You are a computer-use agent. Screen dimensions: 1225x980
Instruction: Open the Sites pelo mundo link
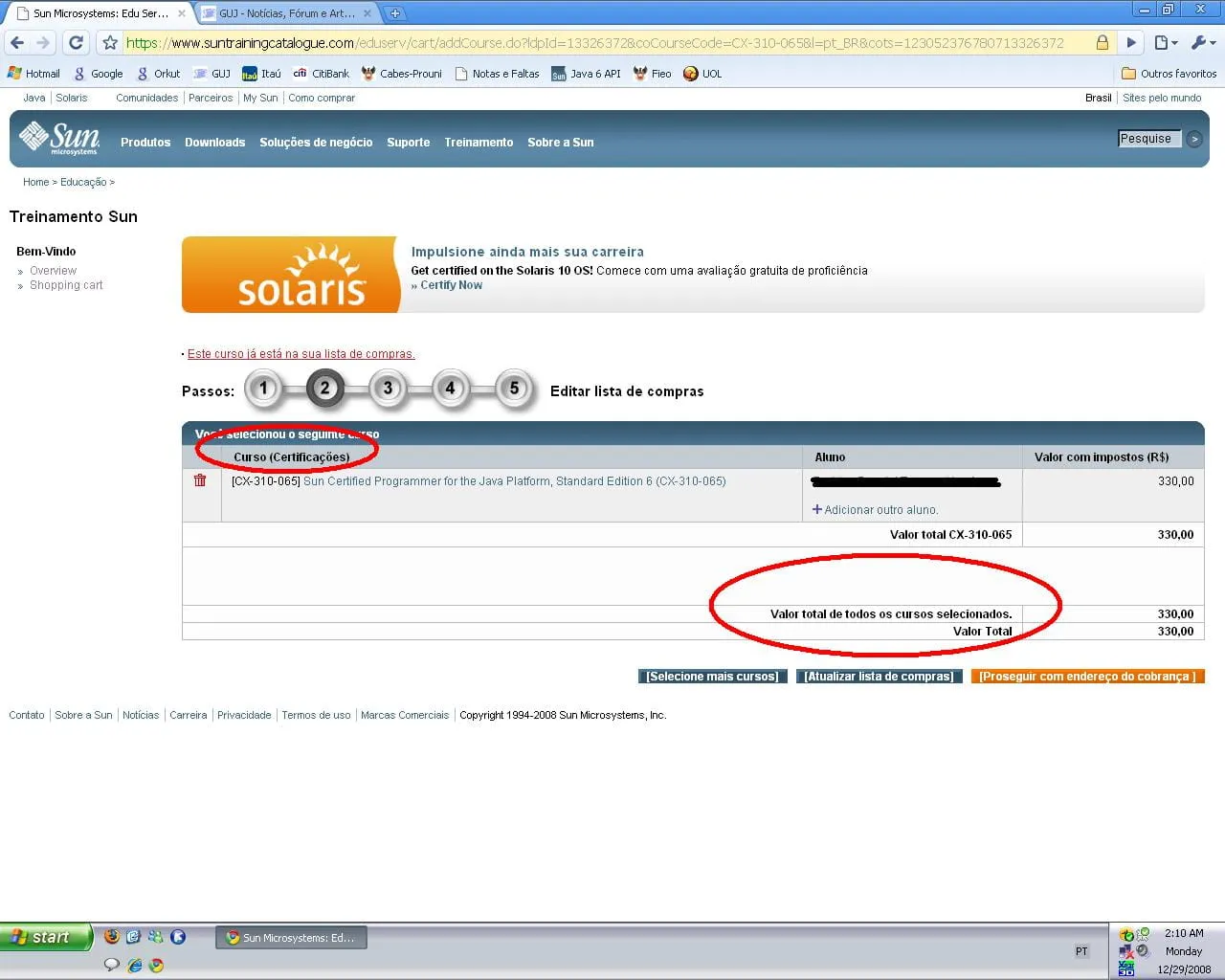click(x=1162, y=98)
